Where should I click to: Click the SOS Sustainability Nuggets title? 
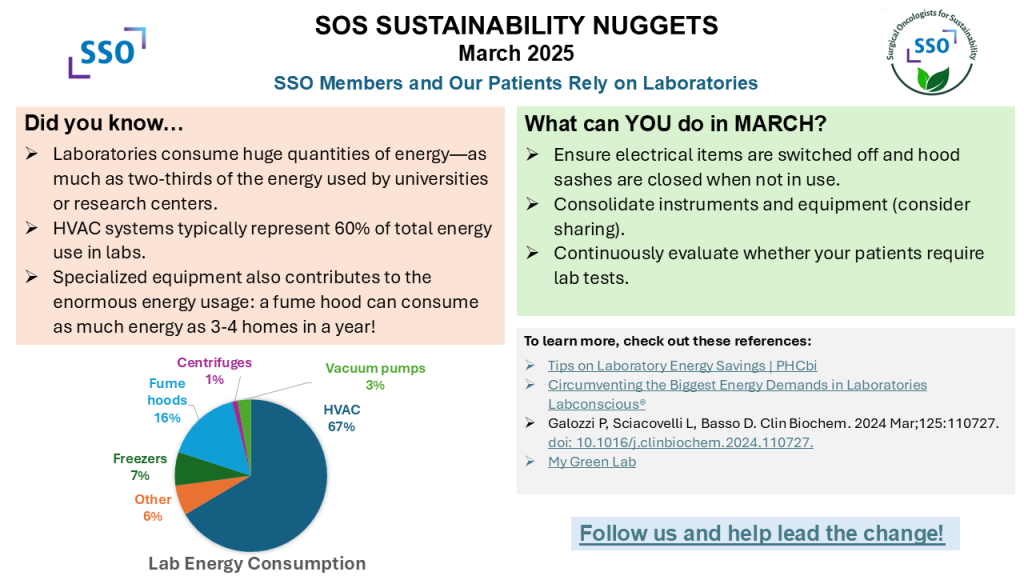click(516, 24)
